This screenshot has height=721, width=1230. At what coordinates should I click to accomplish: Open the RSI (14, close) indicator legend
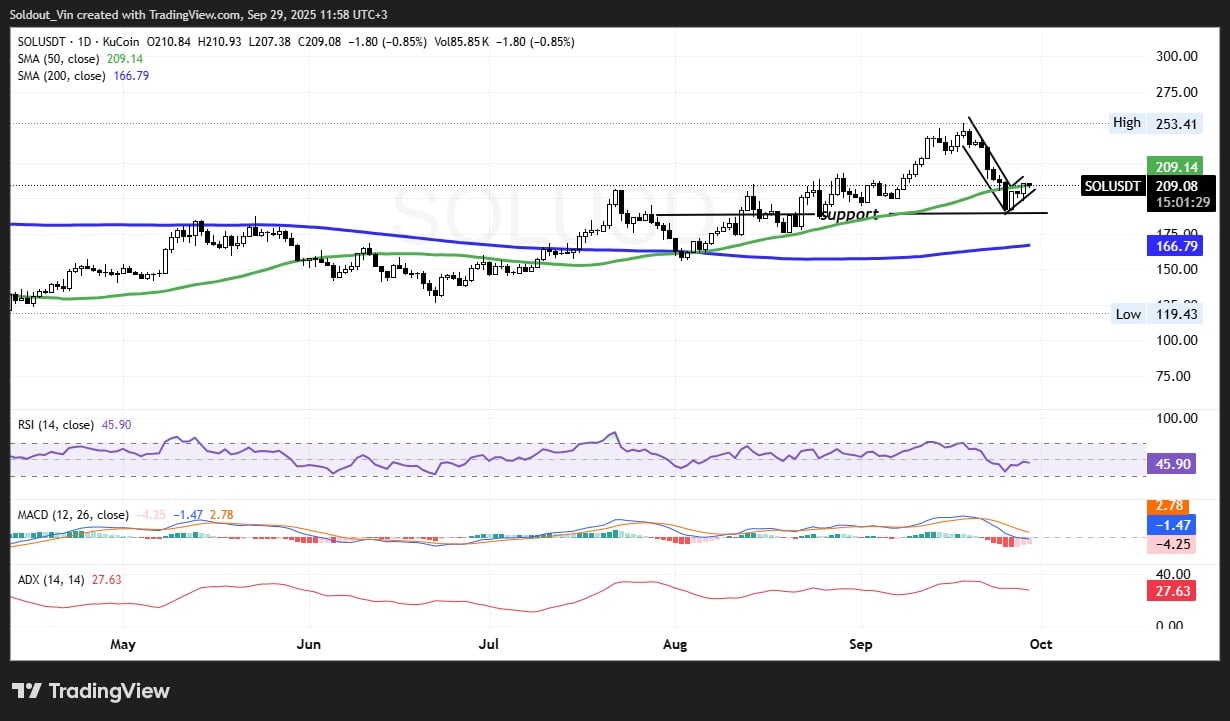(x=56, y=425)
